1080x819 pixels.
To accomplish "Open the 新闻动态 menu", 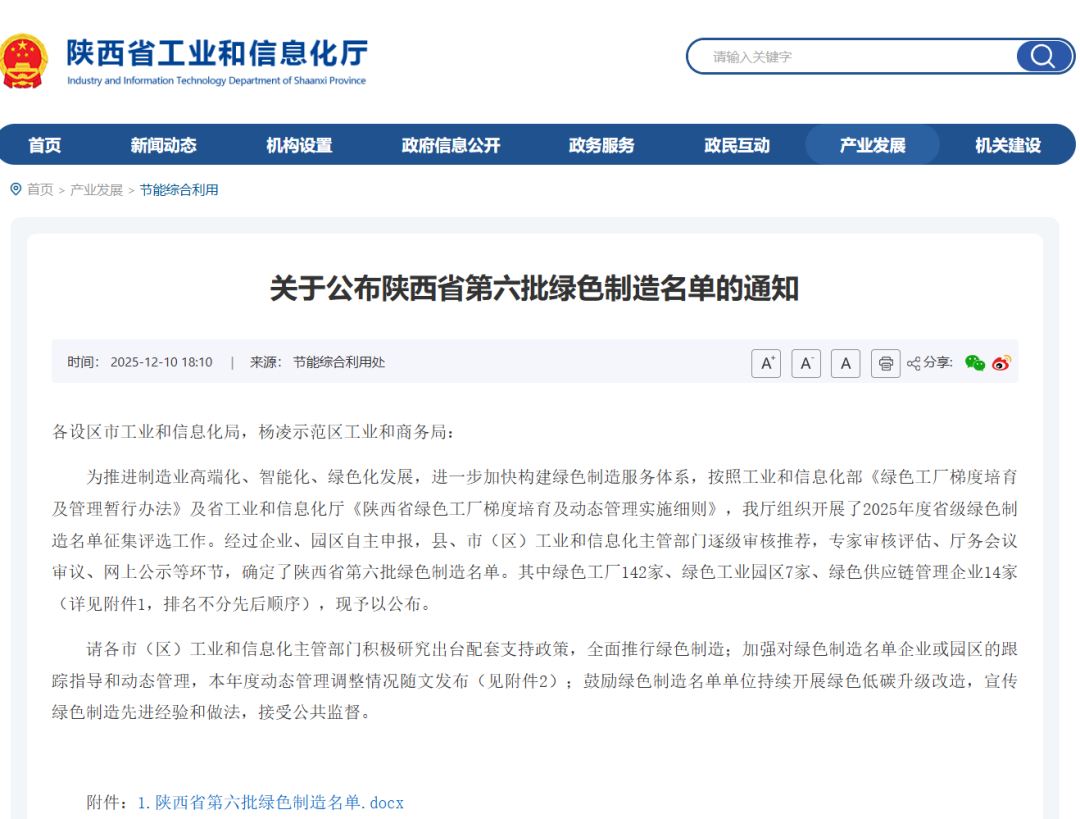I will tap(163, 145).
